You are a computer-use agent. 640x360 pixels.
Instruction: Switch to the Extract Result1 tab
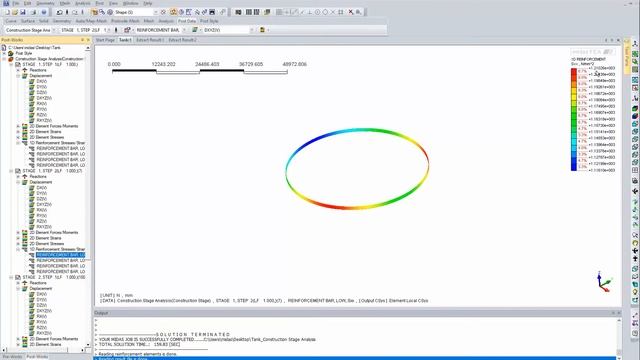point(150,40)
